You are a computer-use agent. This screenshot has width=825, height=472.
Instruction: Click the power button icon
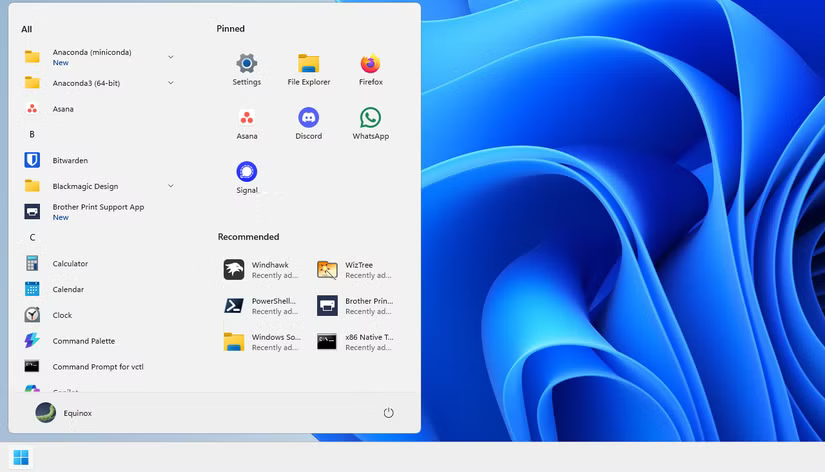click(388, 413)
